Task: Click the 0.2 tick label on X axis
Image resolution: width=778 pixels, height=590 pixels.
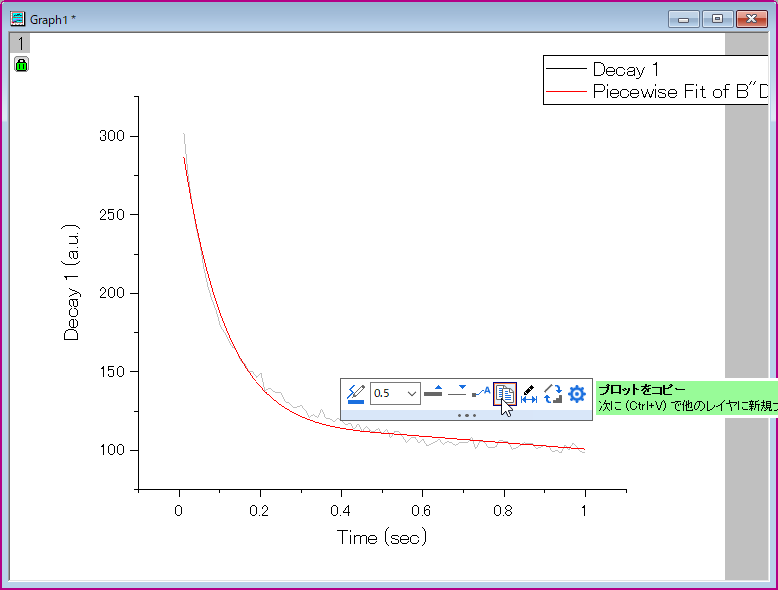Action: coord(259,511)
